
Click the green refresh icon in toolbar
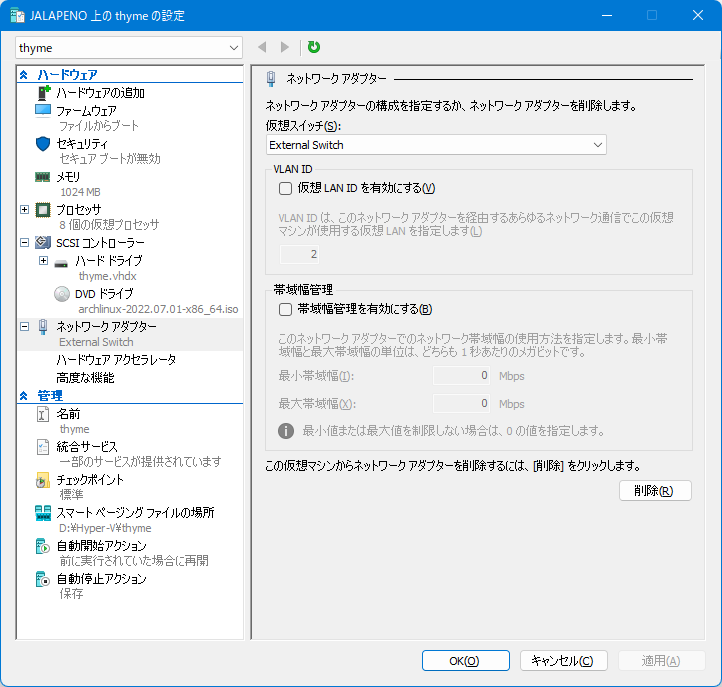[x=314, y=47]
